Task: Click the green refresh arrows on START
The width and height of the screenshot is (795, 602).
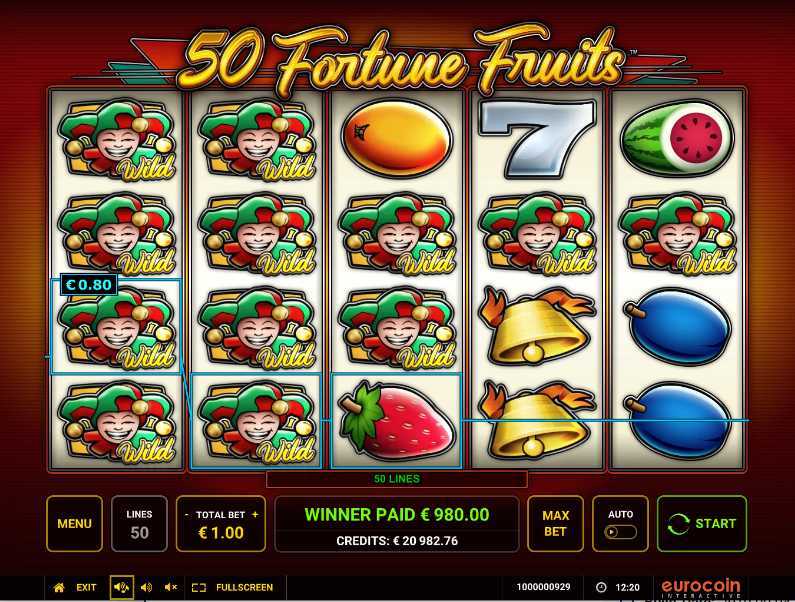Action: [679, 524]
